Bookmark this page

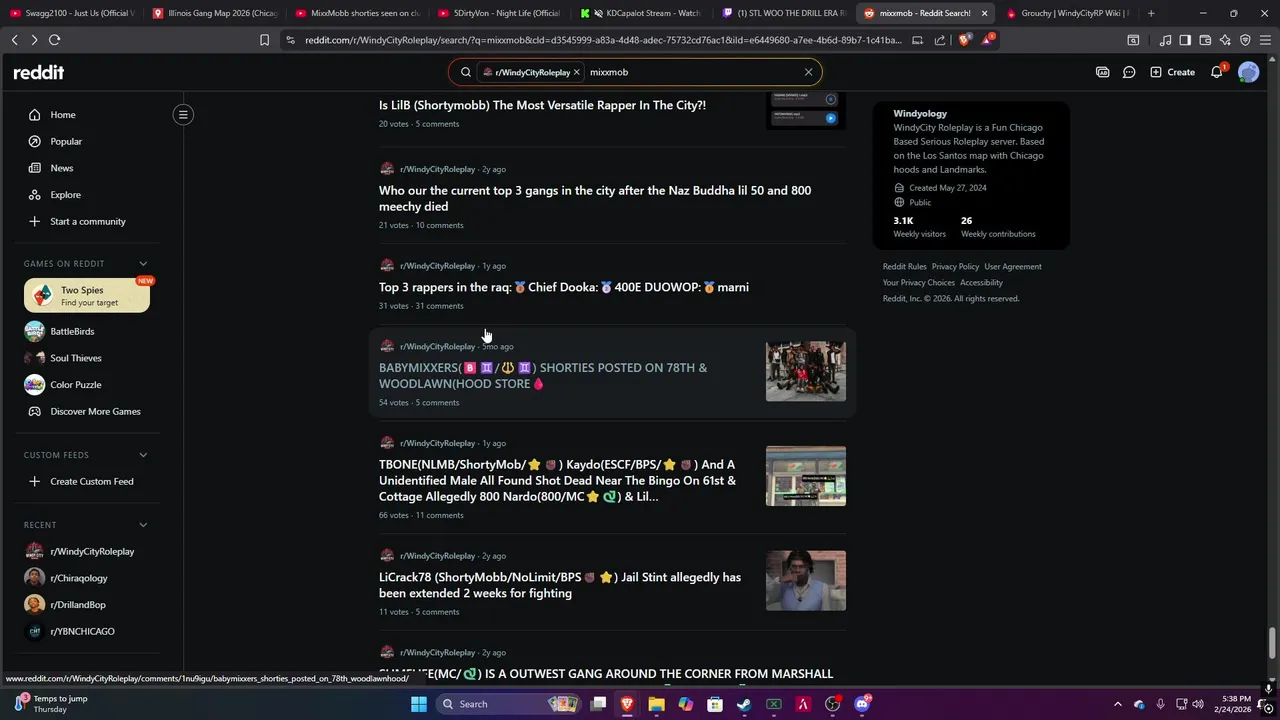pyautogui.click(x=264, y=40)
